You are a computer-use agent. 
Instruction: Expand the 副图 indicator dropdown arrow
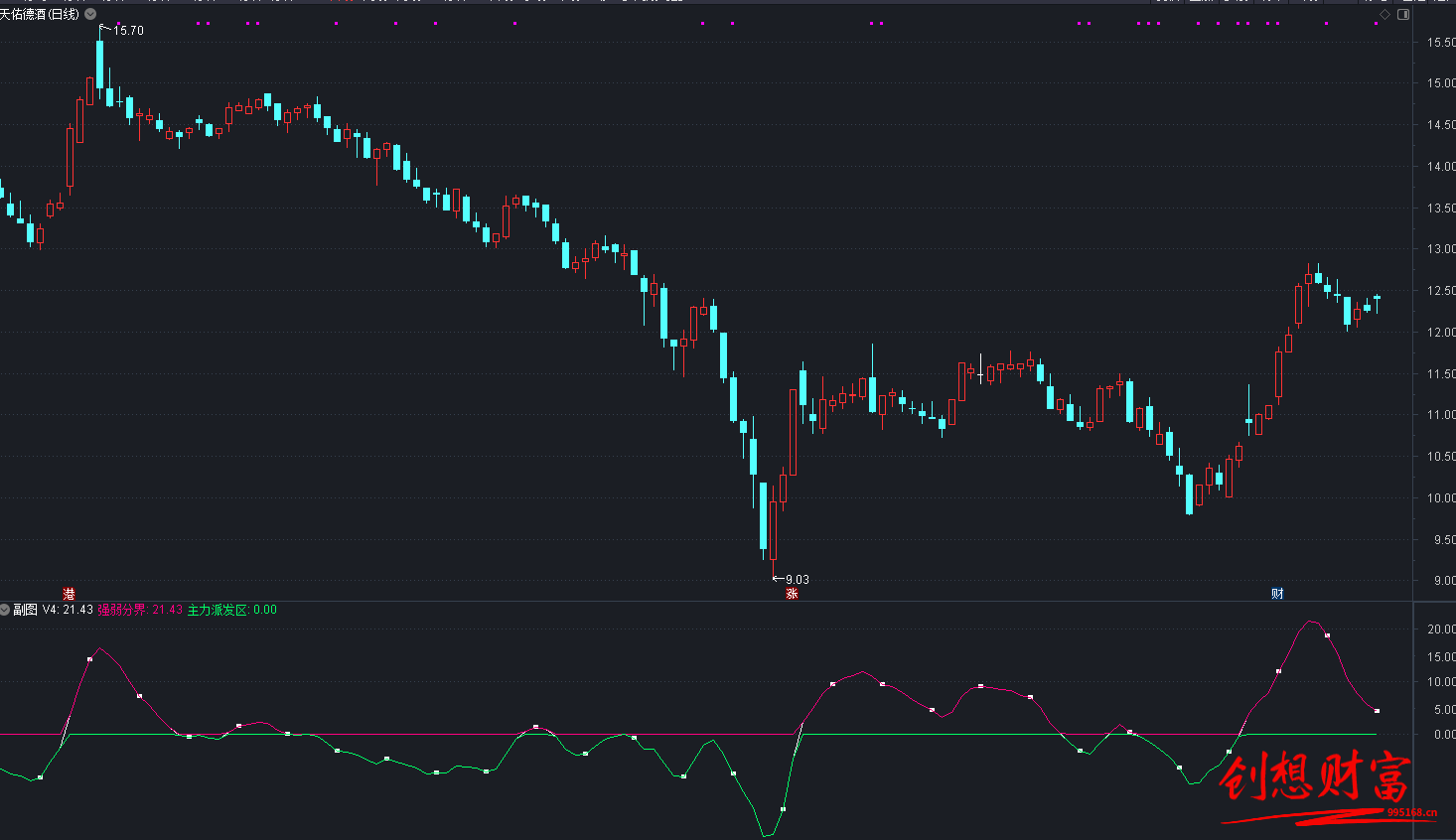(5, 610)
